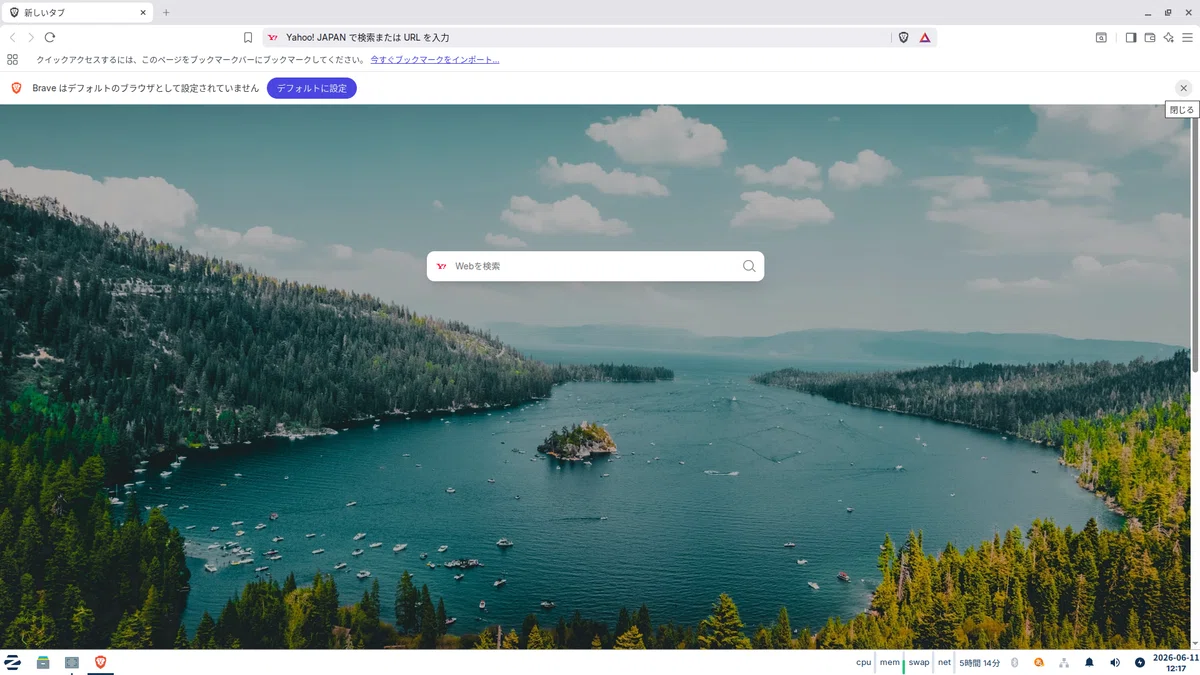The width and height of the screenshot is (1200, 675).
Task: Open a new tab with plus button
Action: coord(166,12)
